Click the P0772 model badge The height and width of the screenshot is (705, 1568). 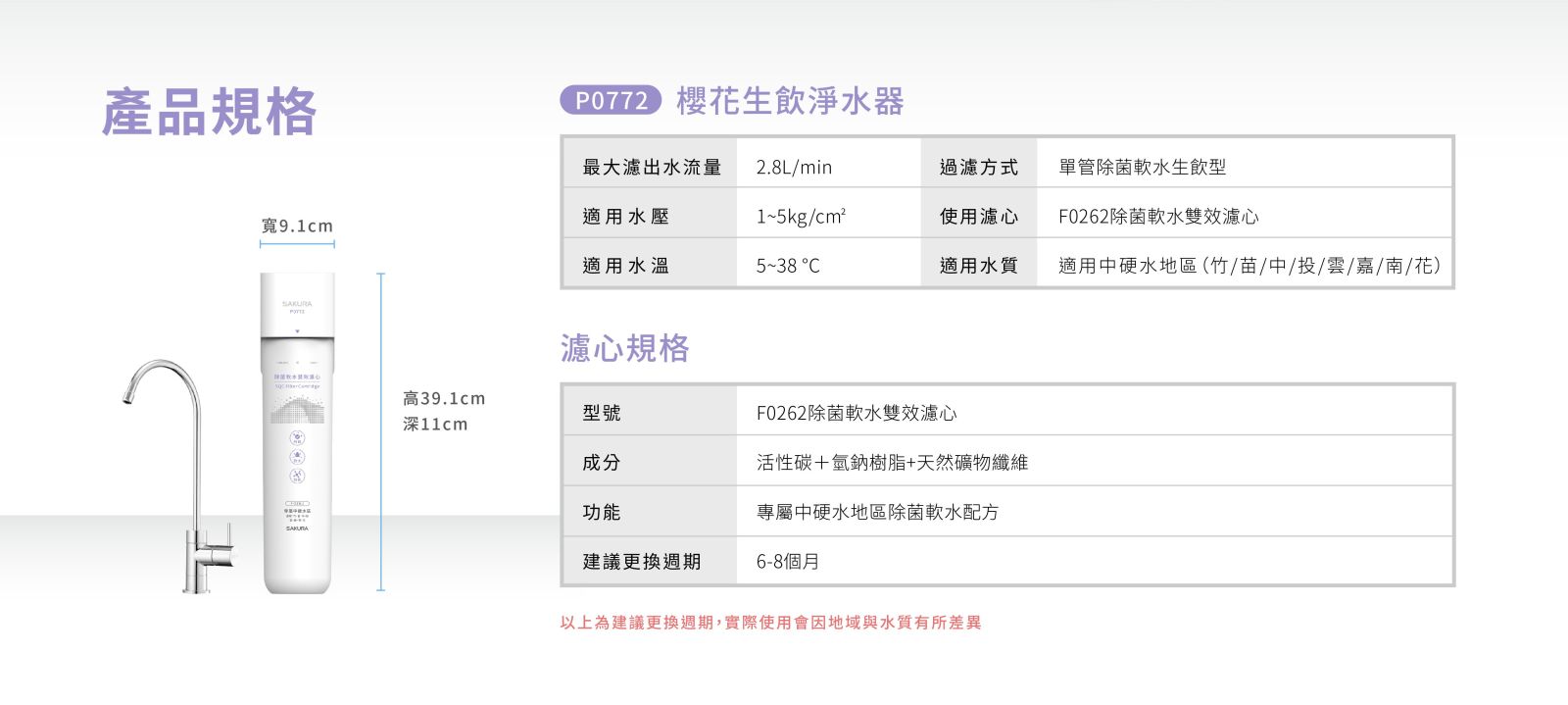click(x=611, y=100)
